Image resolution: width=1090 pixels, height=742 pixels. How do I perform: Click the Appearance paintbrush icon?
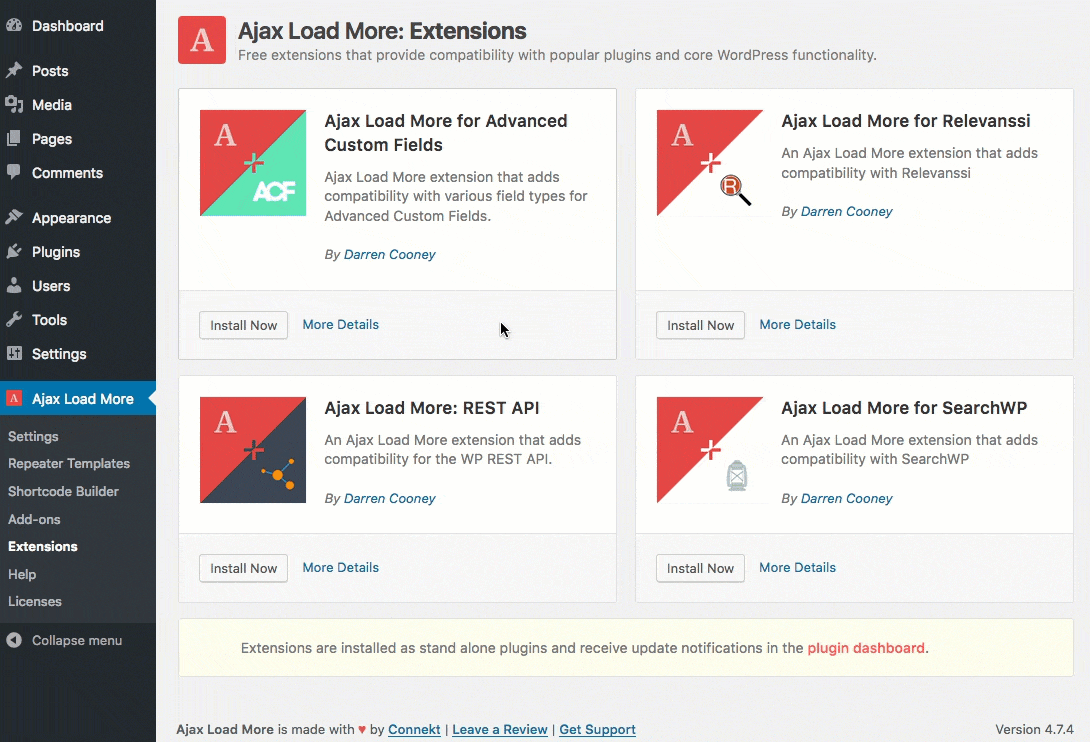click(14, 217)
